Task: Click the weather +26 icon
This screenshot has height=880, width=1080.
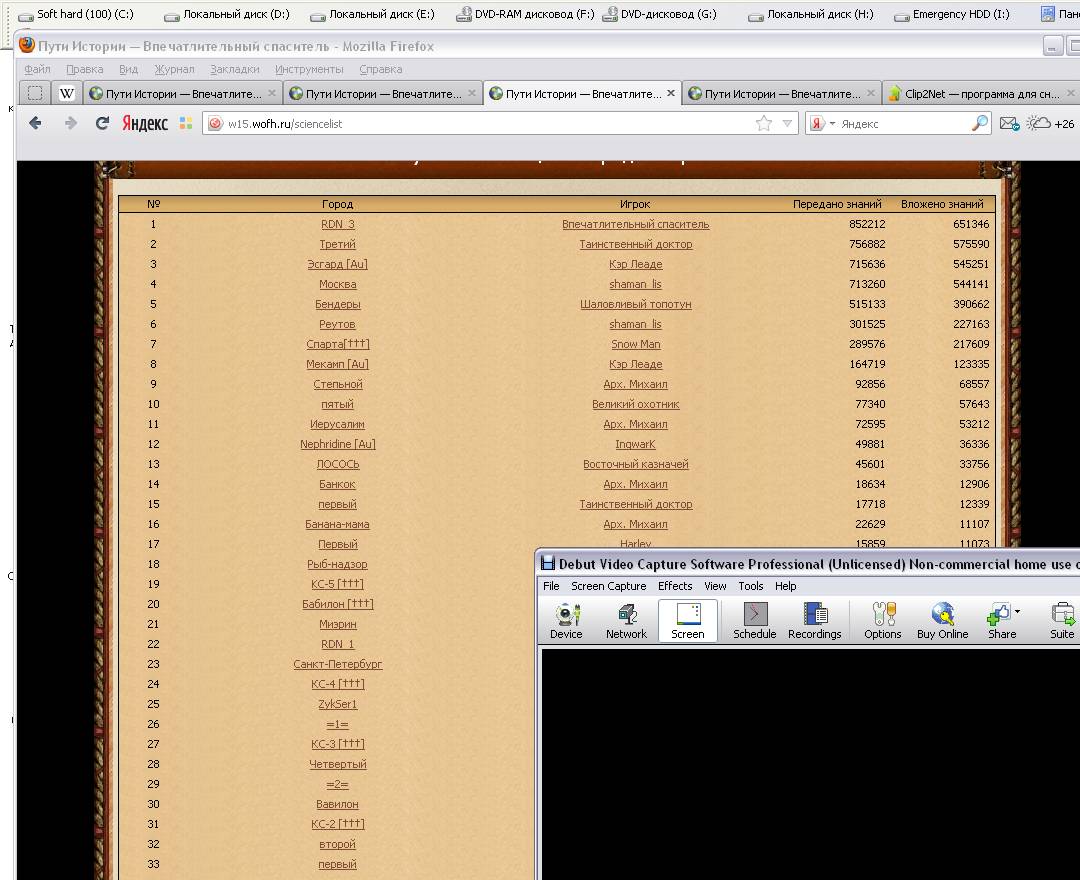Action: pos(1050,123)
